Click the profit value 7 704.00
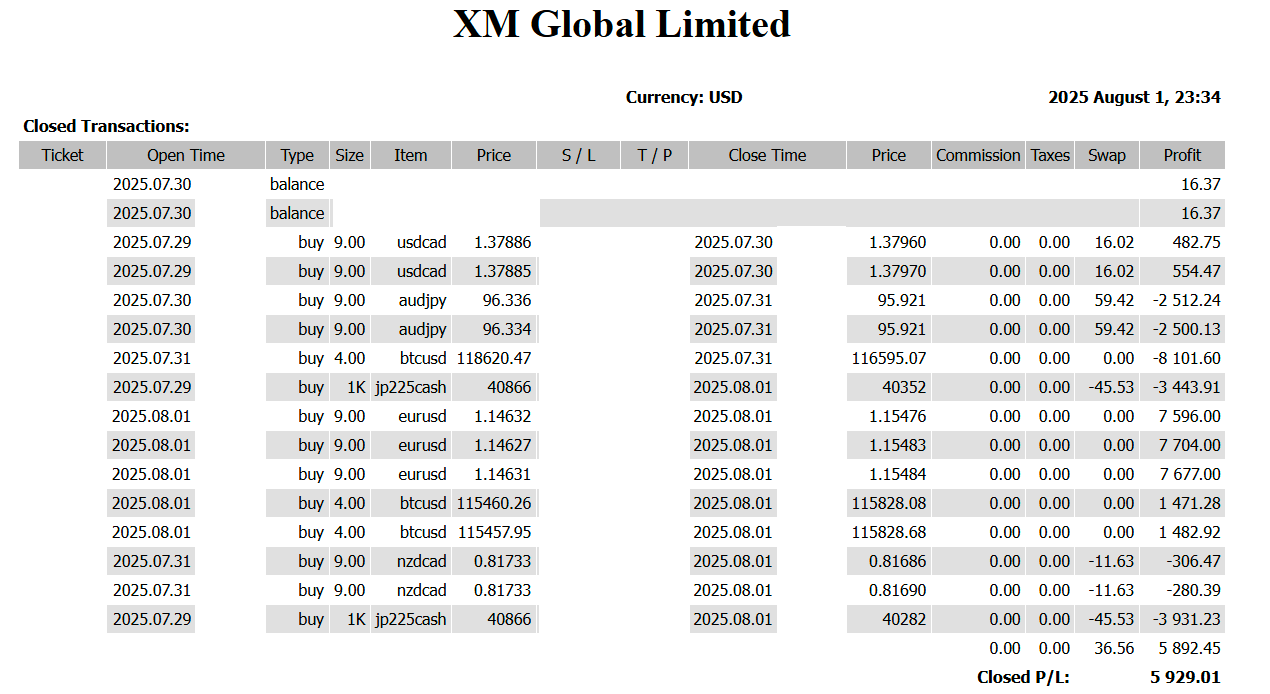 click(1190, 445)
